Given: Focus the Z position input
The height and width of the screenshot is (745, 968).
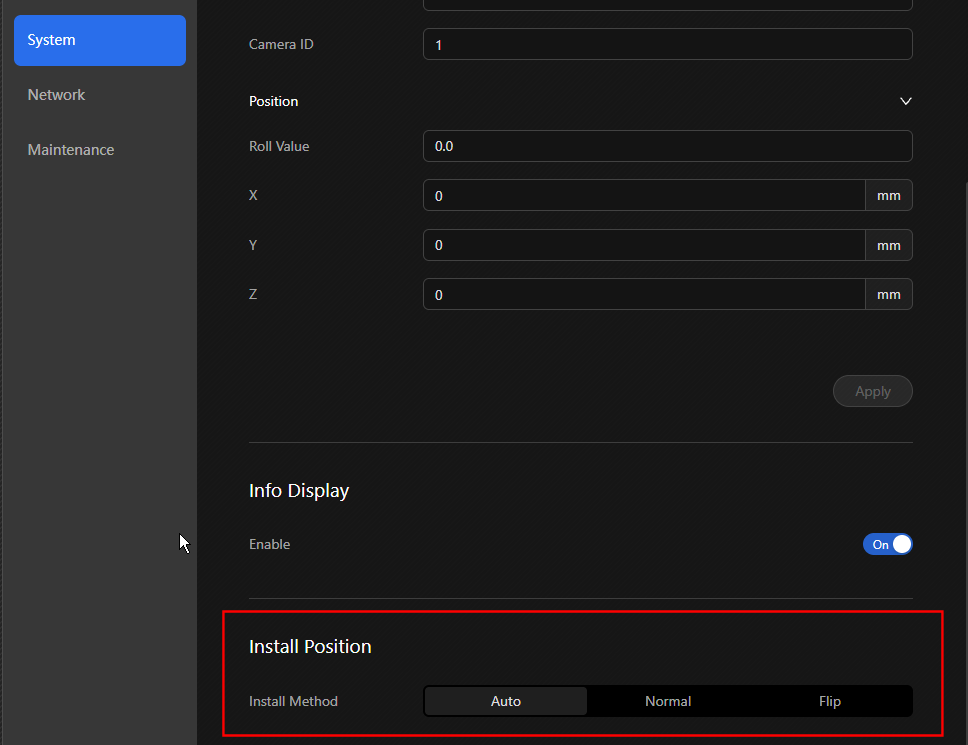Looking at the screenshot, I should click(x=644, y=294).
